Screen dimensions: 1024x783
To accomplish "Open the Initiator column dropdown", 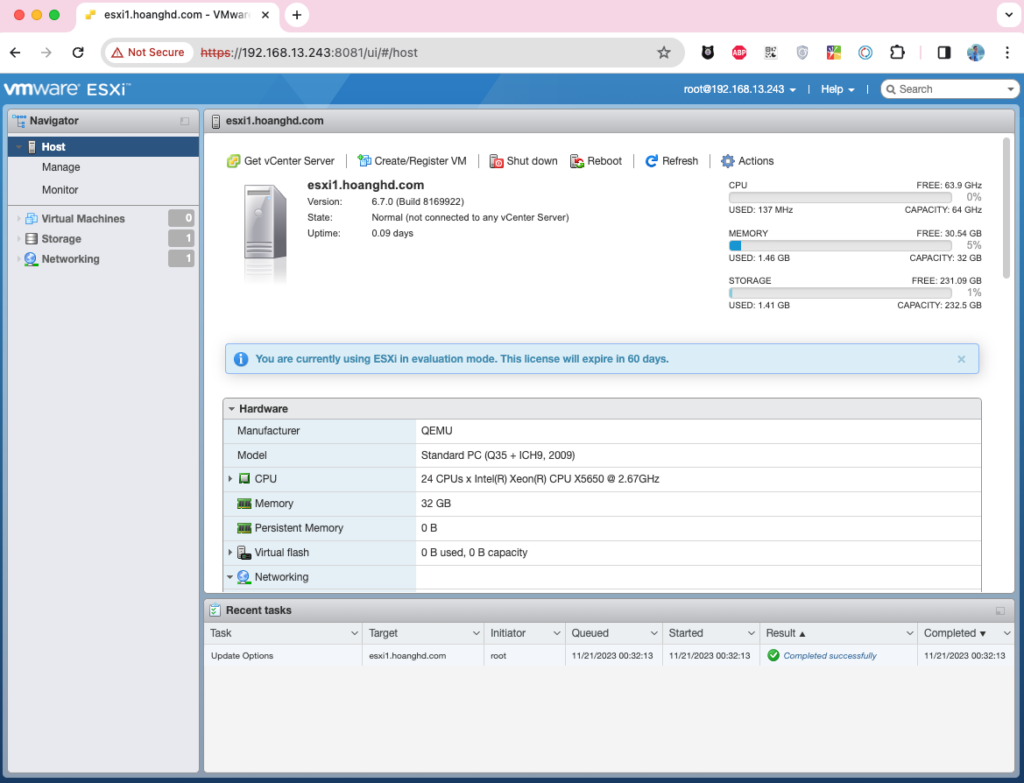I will 557,633.
